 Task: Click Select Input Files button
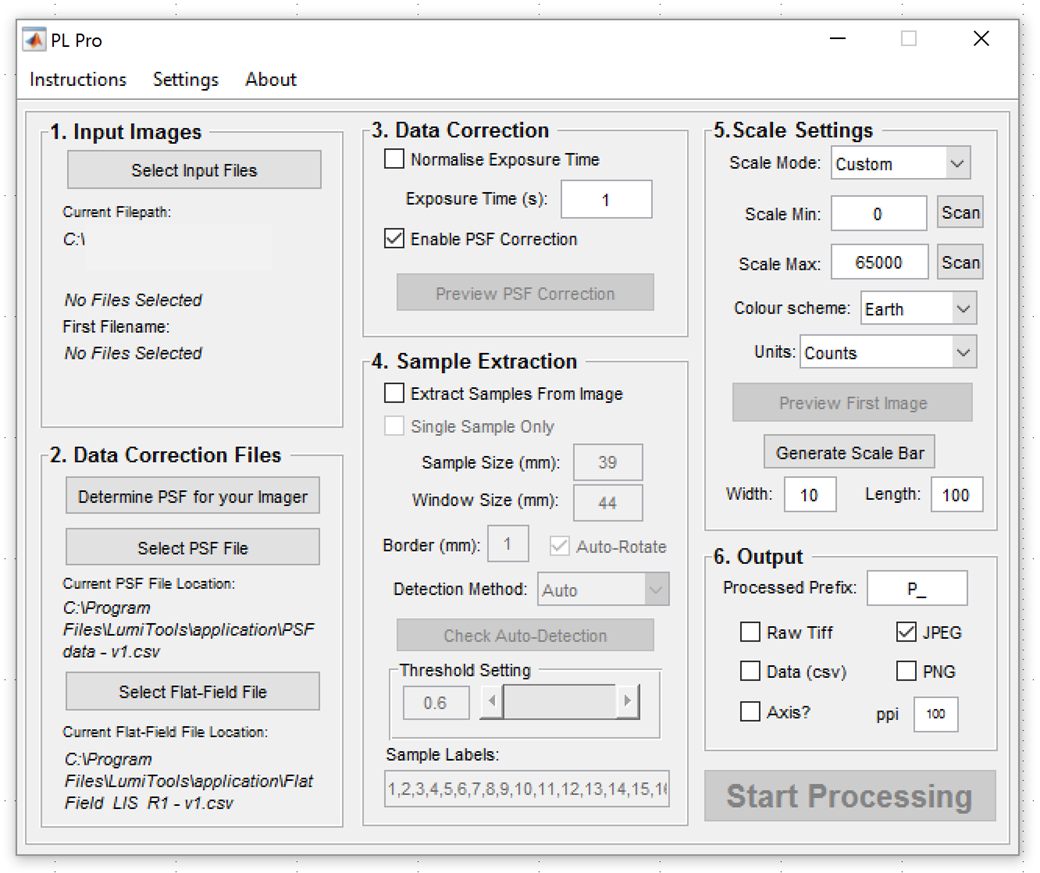pos(194,170)
